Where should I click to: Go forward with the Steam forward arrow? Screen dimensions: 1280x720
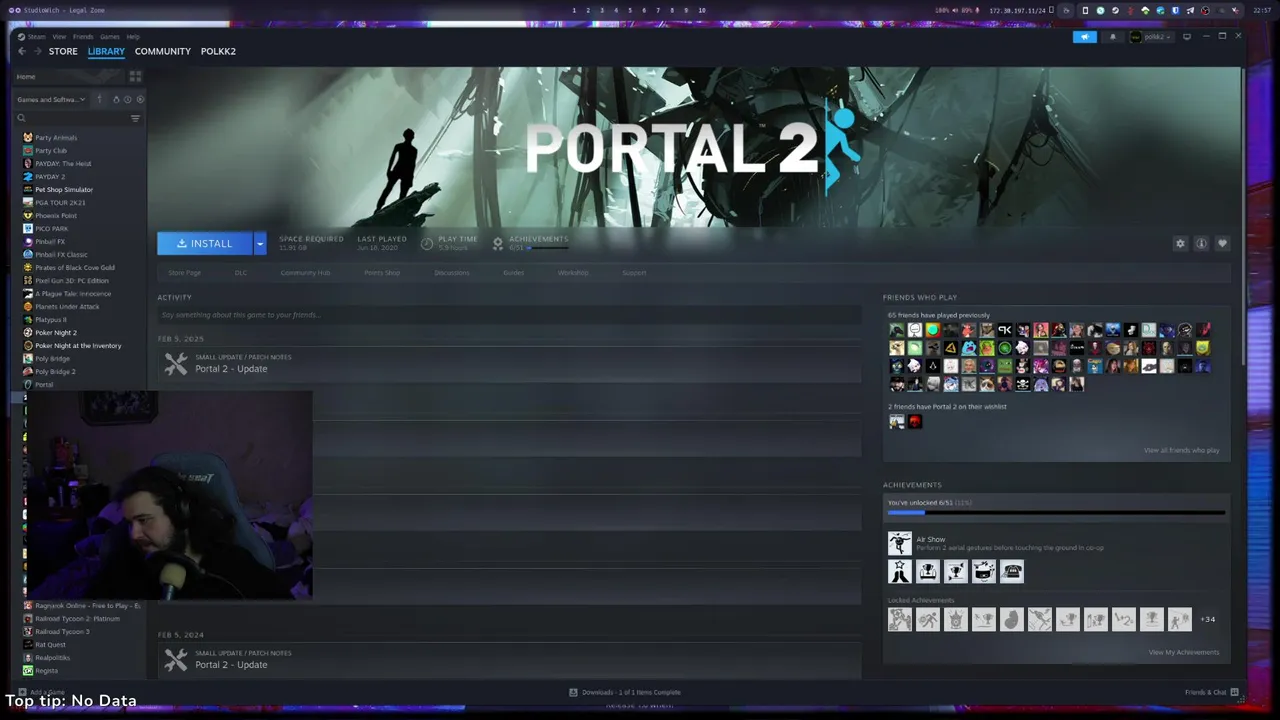pyautogui.click(x=38, y=51)
